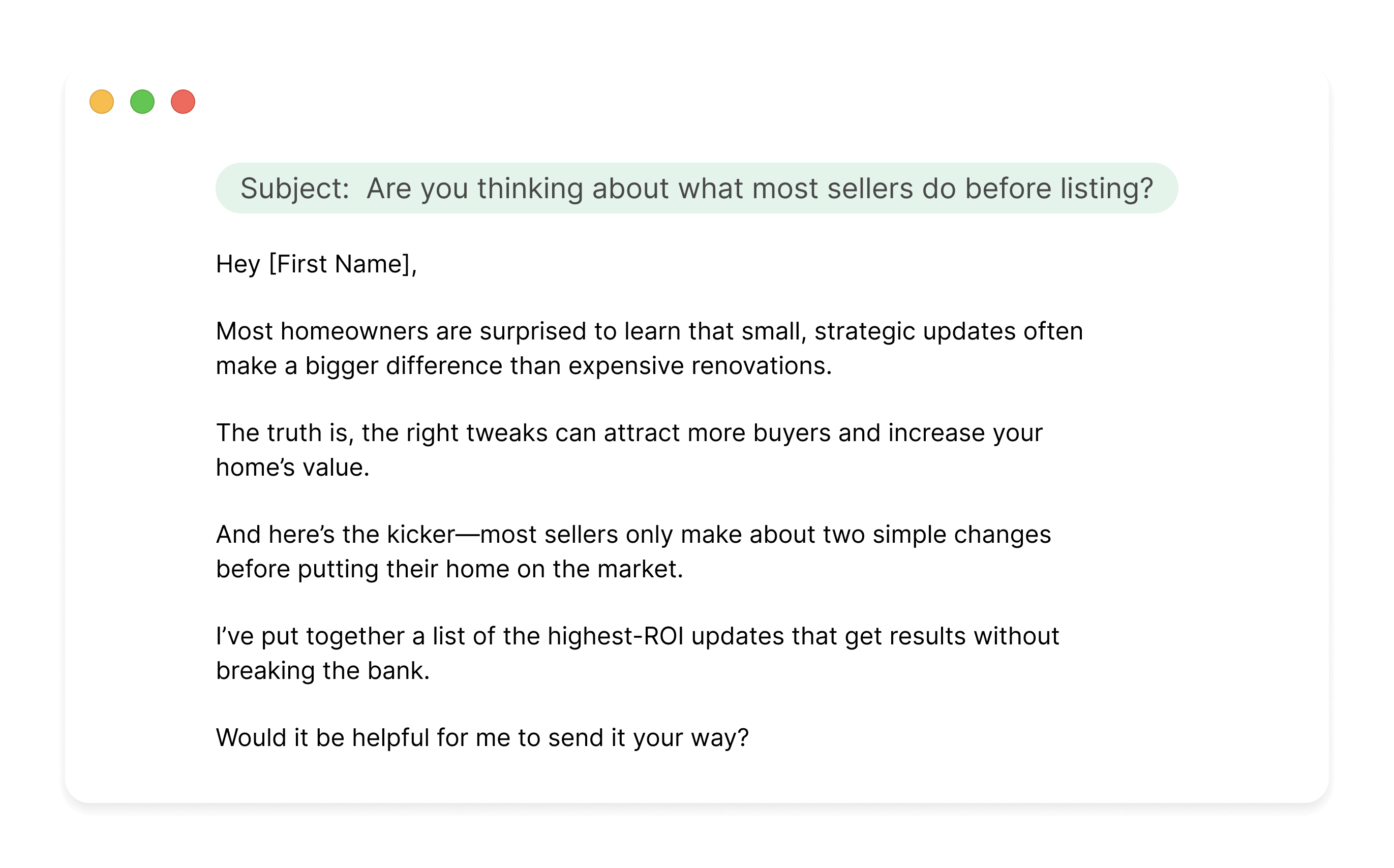The height and width of the screenshot is (868, 1394).
Task: Click the "home's value." line
Action: (292, 468)
